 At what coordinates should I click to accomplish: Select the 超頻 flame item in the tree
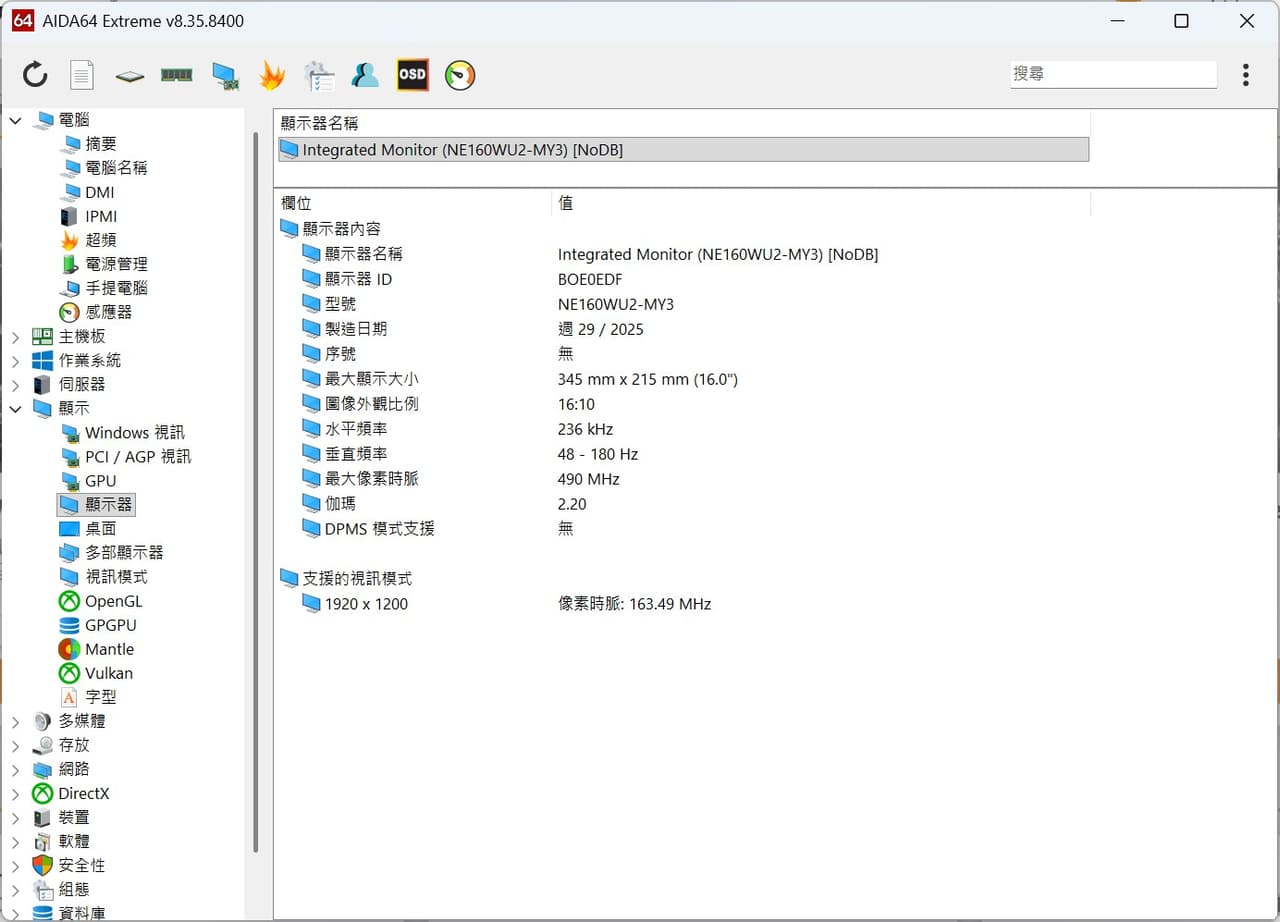pyautogui.click(x=101, y=240)
